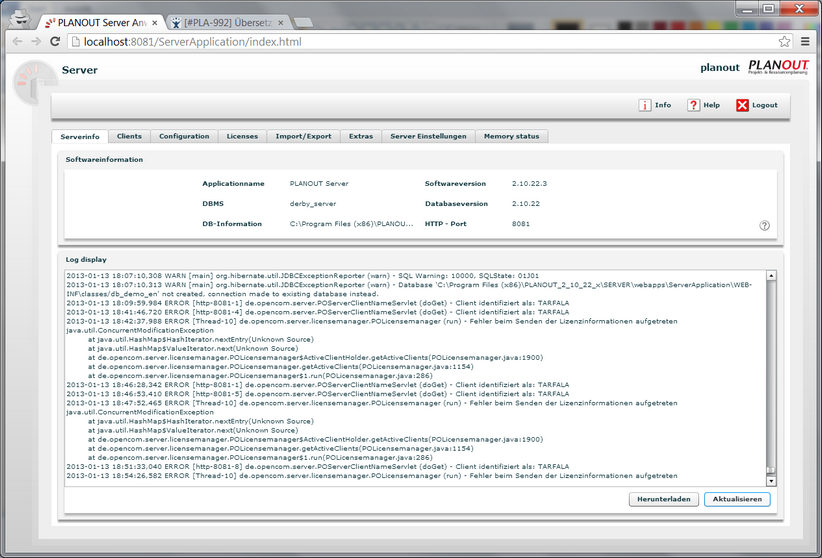Image resolution: width=822 pixels, height=558 pixels.
Task: Select the Serverinfo tab
Action: tap(80, 136)
